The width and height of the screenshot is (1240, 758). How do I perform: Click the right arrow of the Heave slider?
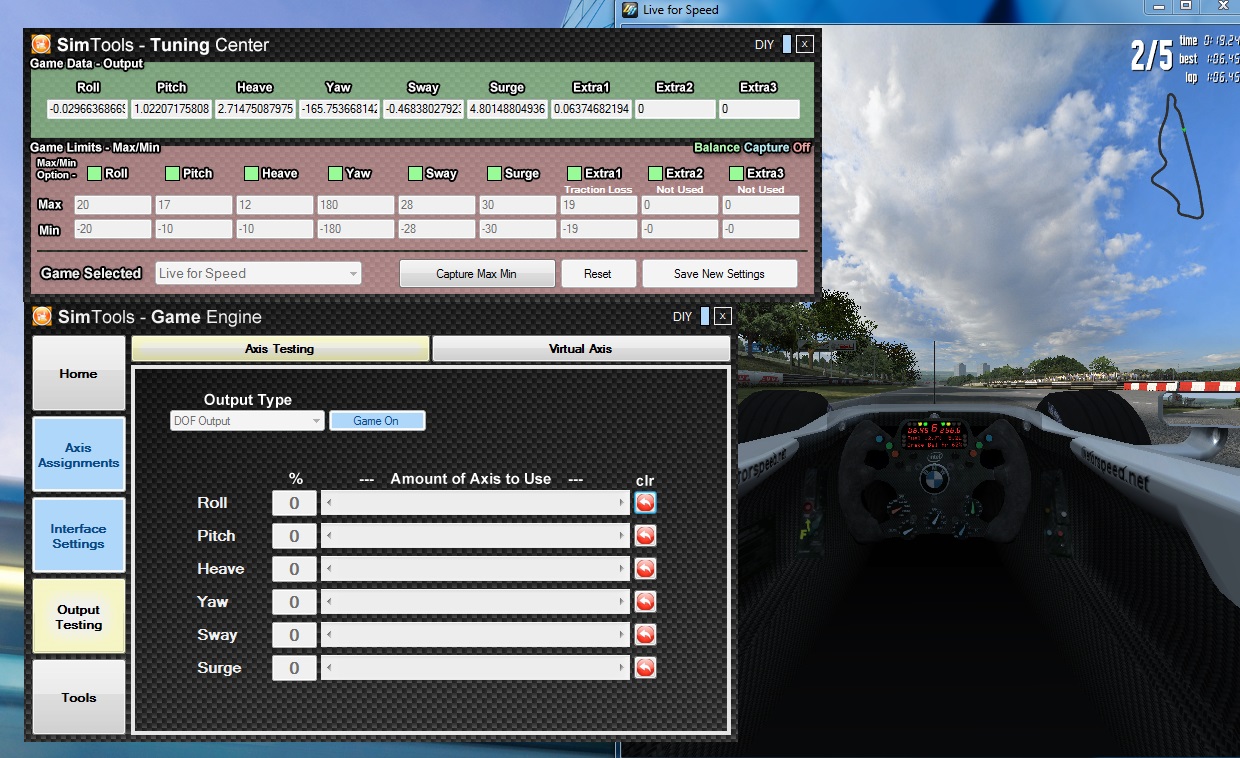(623, 569)
